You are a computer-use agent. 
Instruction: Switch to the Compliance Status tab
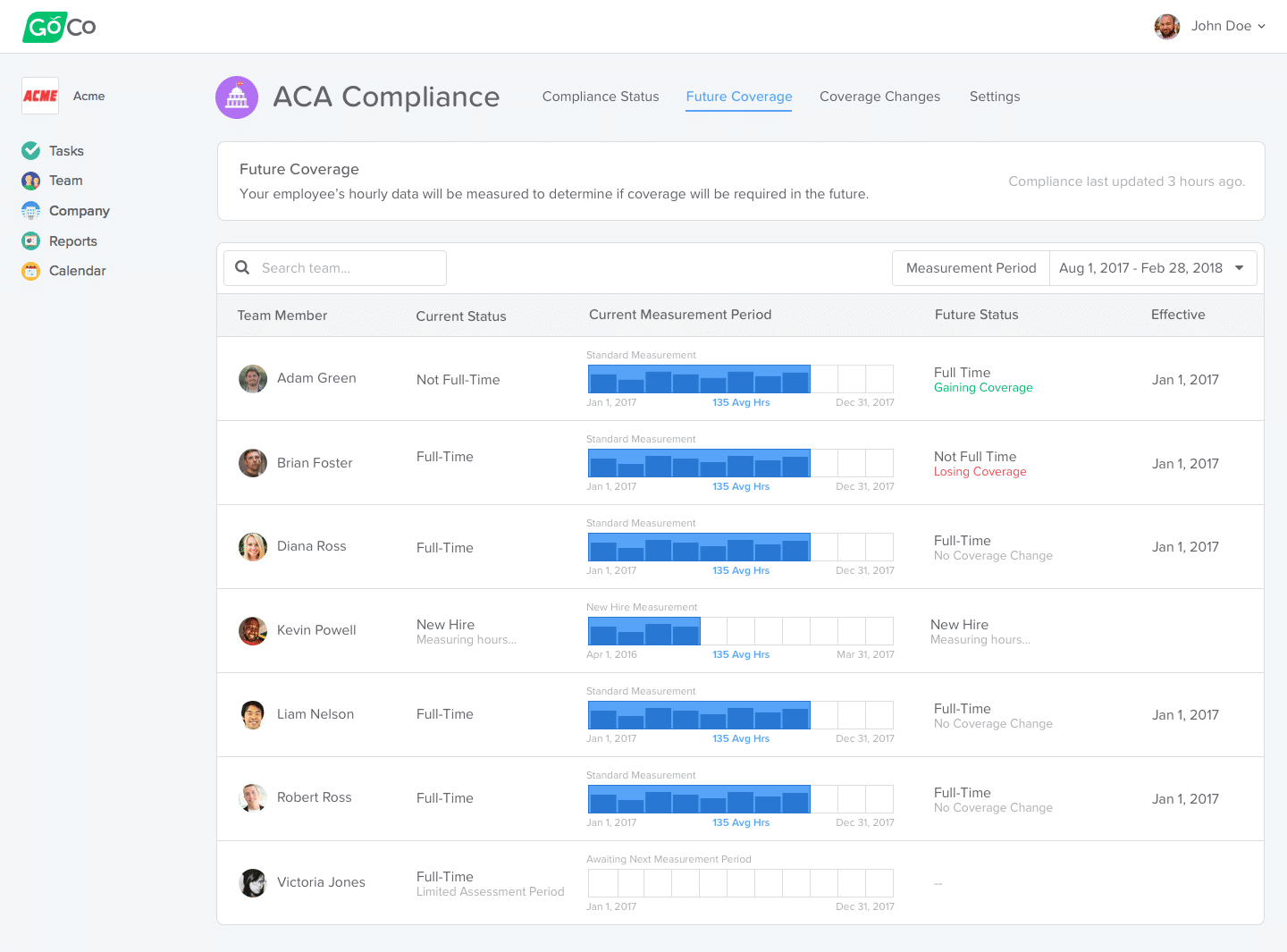click(x=601, y=97)
